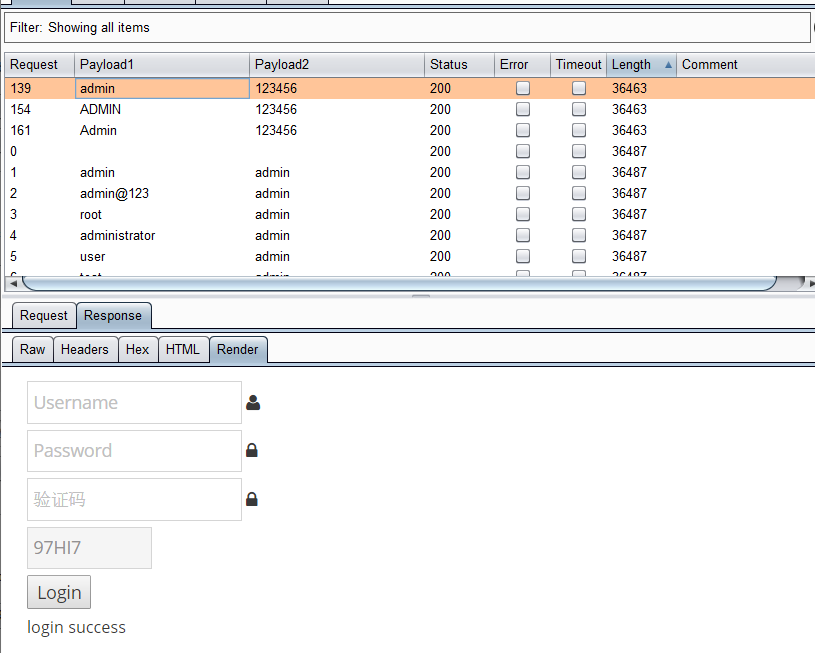The width and height of the screenshot is (815, 653).
Task: Open the HTML response tab
Action: [183, 349]
